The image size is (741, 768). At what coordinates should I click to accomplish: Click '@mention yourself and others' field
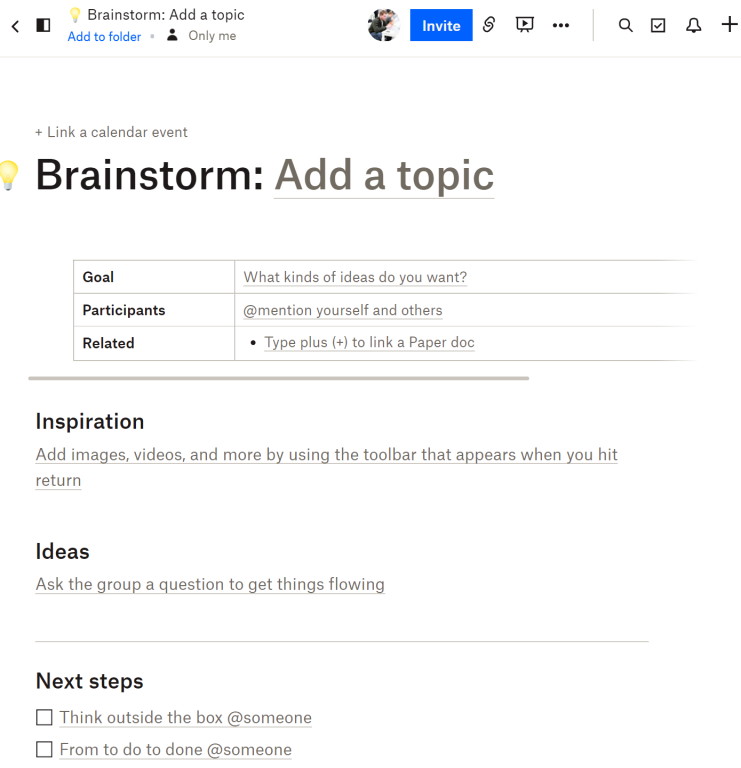343,310
